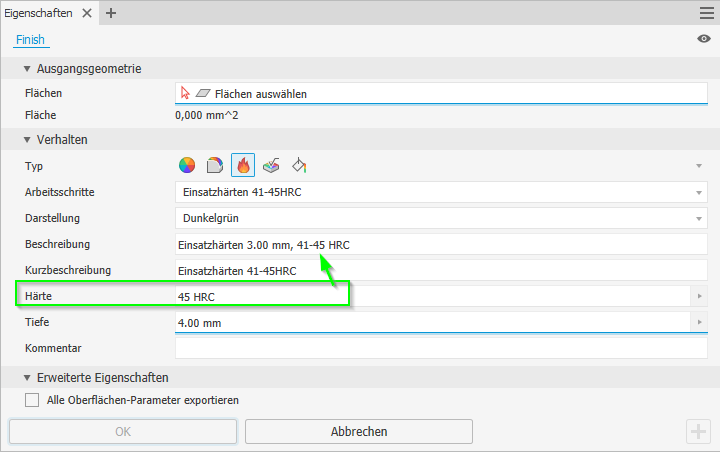The width and height of the screenshot is (720, 452).
Task: Open the Härte field flyout arrow
Action: pyautogui.click(x=699, y=296)
